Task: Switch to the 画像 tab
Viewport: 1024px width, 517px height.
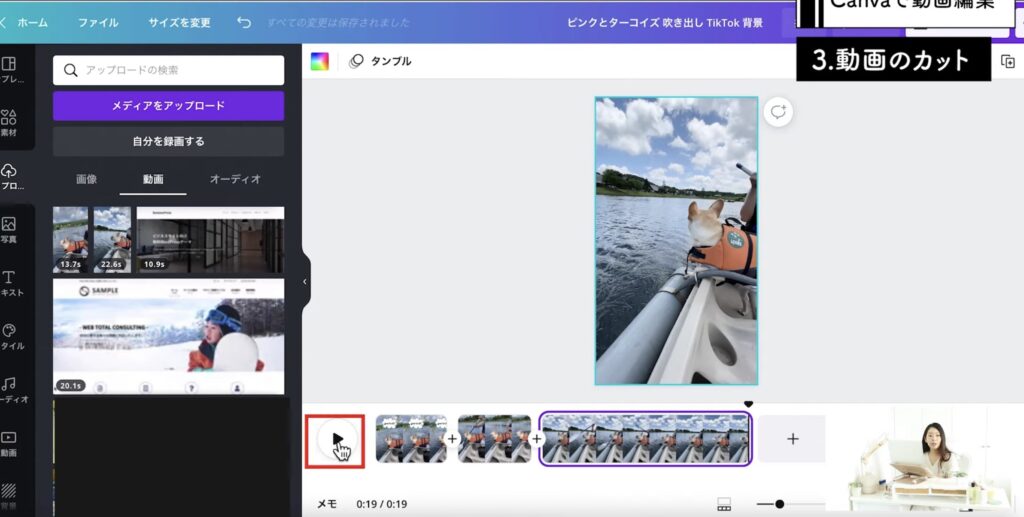Action: [x=86, y=179]
